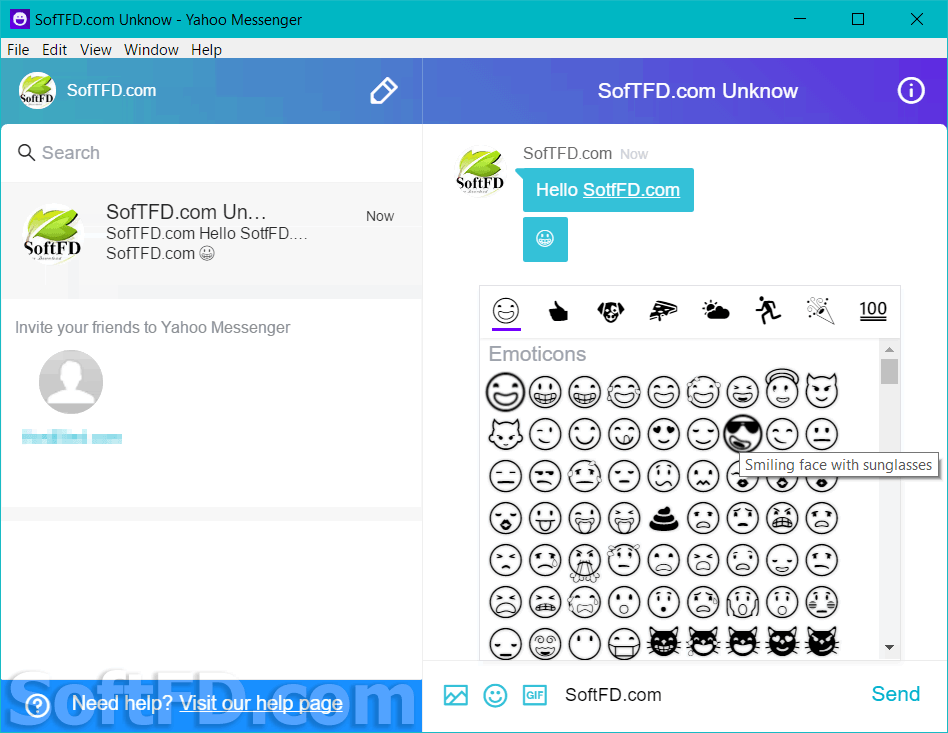Insert the neutral straight-mouth face emoji
Screen dimensions: 948x733
click(x=822, y=434)
